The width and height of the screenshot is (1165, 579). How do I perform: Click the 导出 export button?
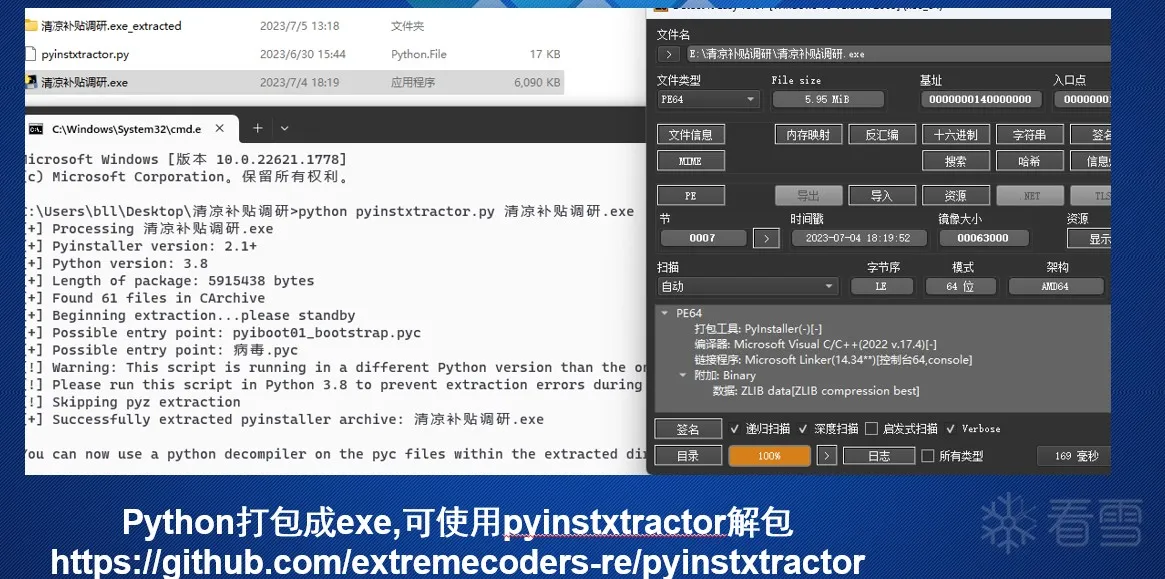[808, 195]
